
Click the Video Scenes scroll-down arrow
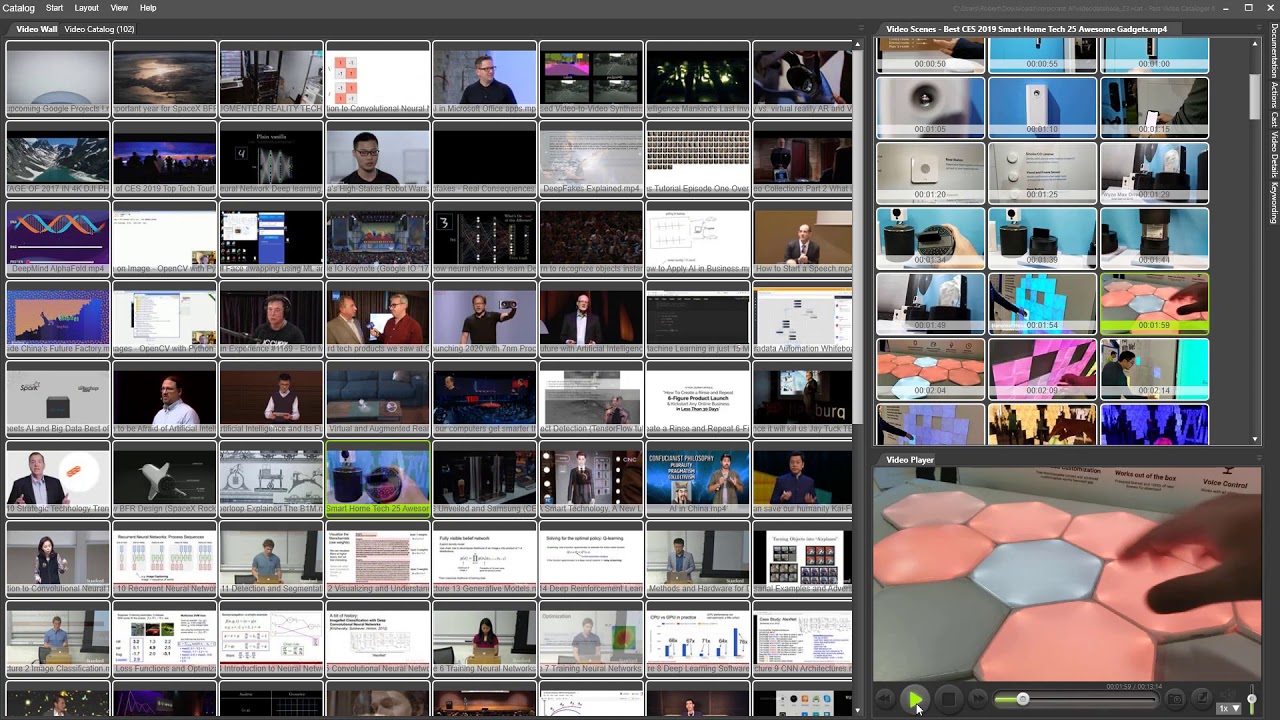(x=1256, y=439)
